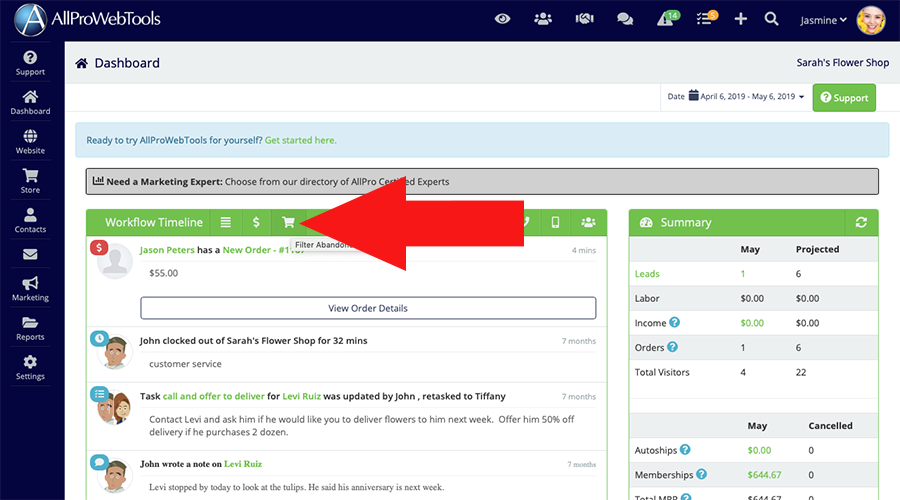Open Levi Ruiz link in task entry
This screenshot has height=500, width=900.
pos(301,396)
